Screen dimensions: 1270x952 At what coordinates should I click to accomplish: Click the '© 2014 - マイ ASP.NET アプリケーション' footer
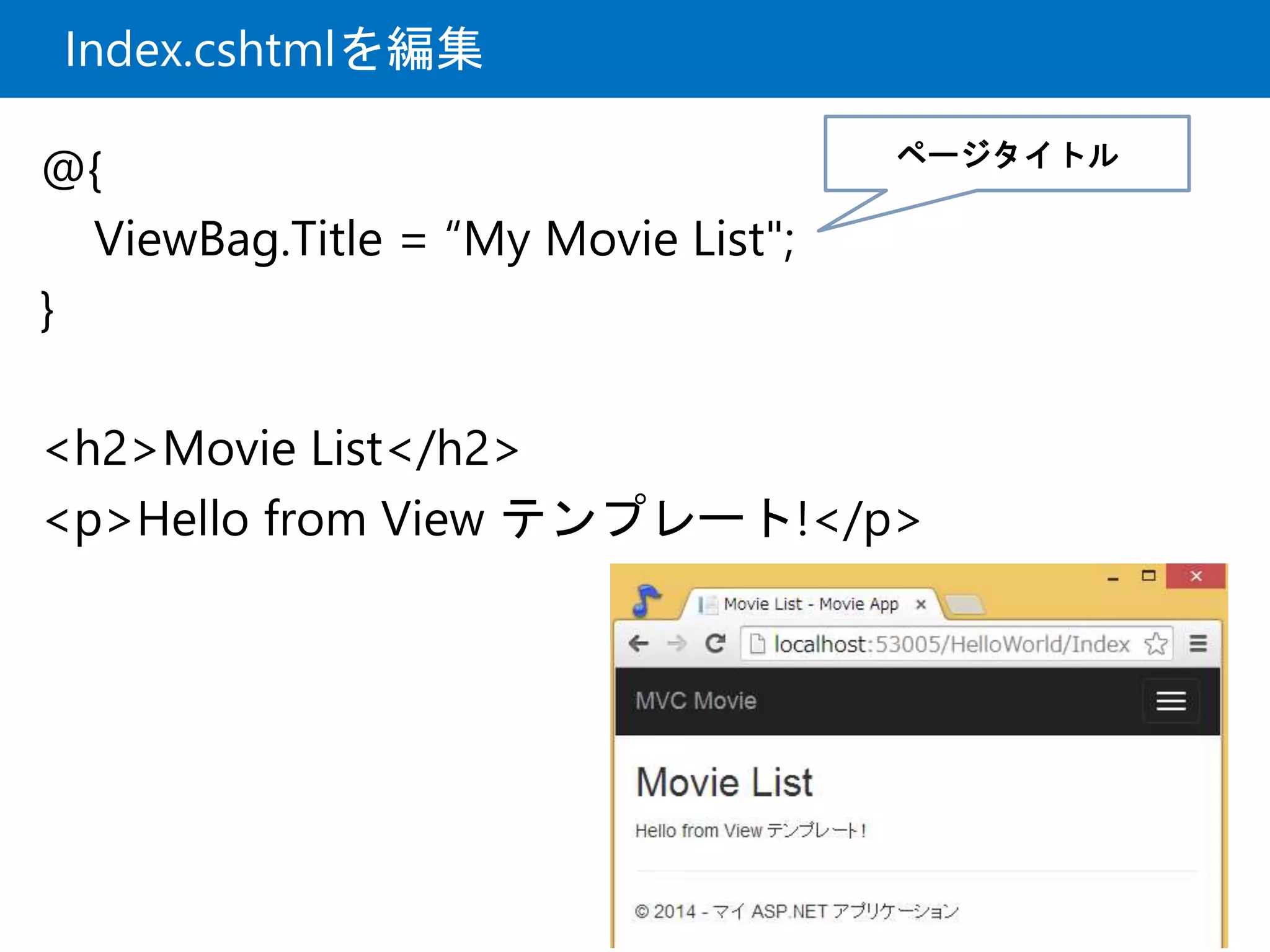click(x=796, y=911)
